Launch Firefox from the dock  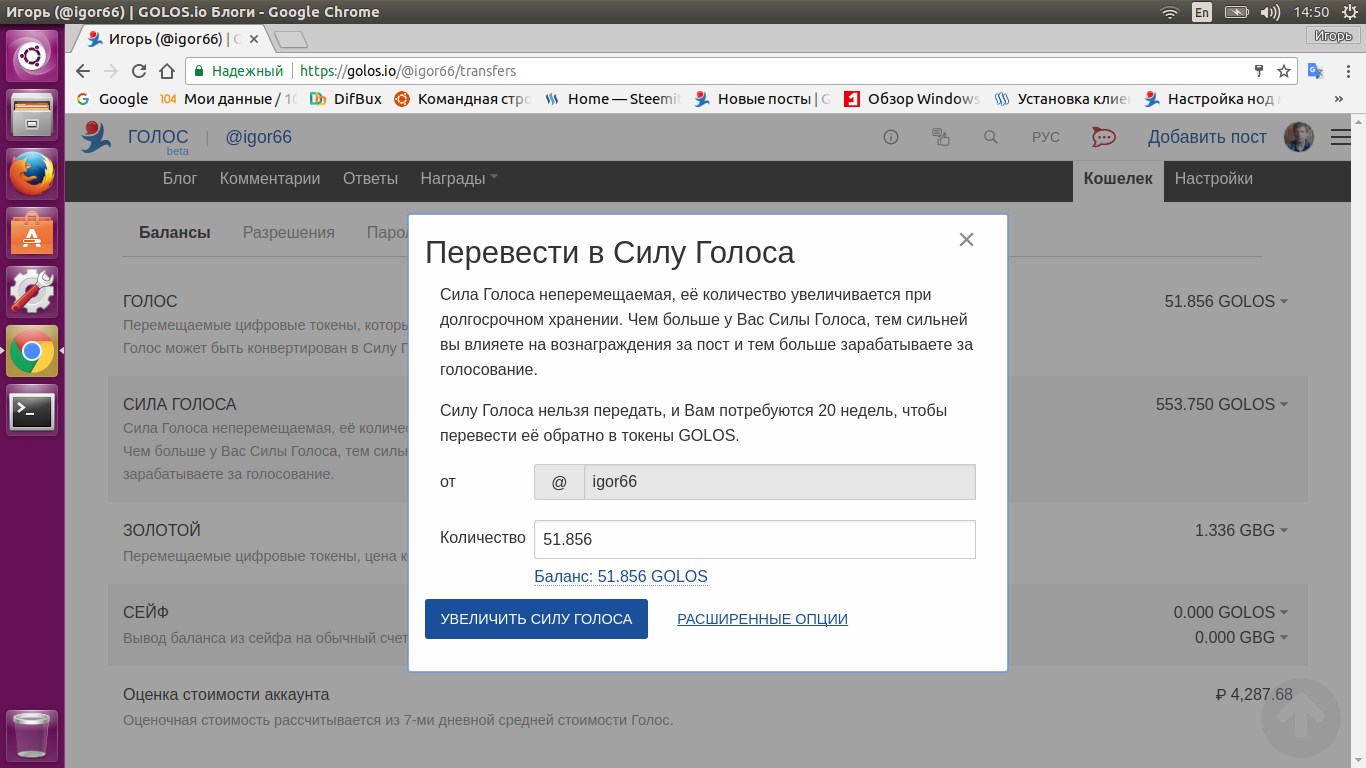tap(32, 174)
